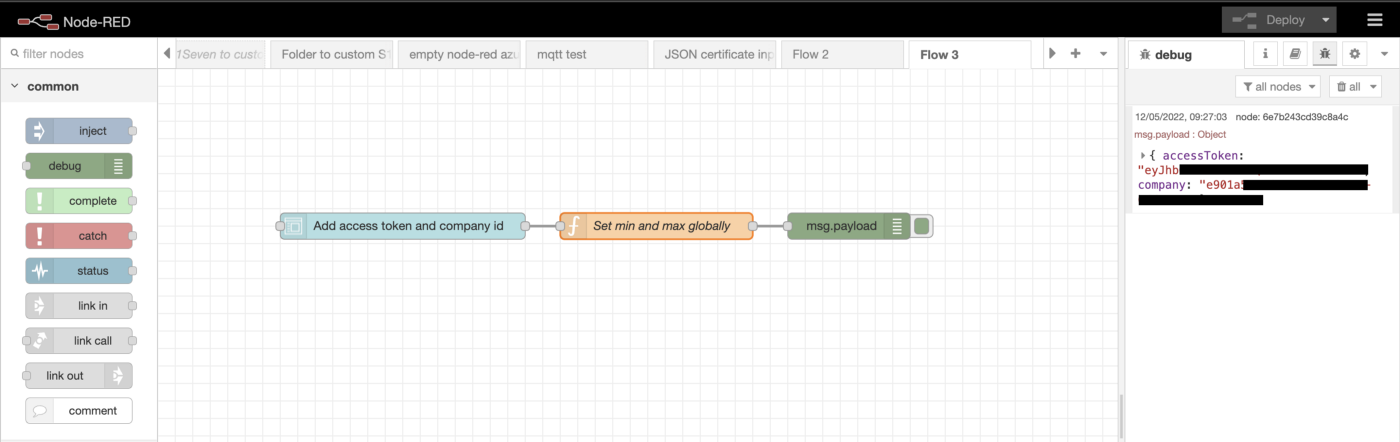Toggle the msg.payload debug node output button
The image size is (1400, 442).
pos(923,226)
